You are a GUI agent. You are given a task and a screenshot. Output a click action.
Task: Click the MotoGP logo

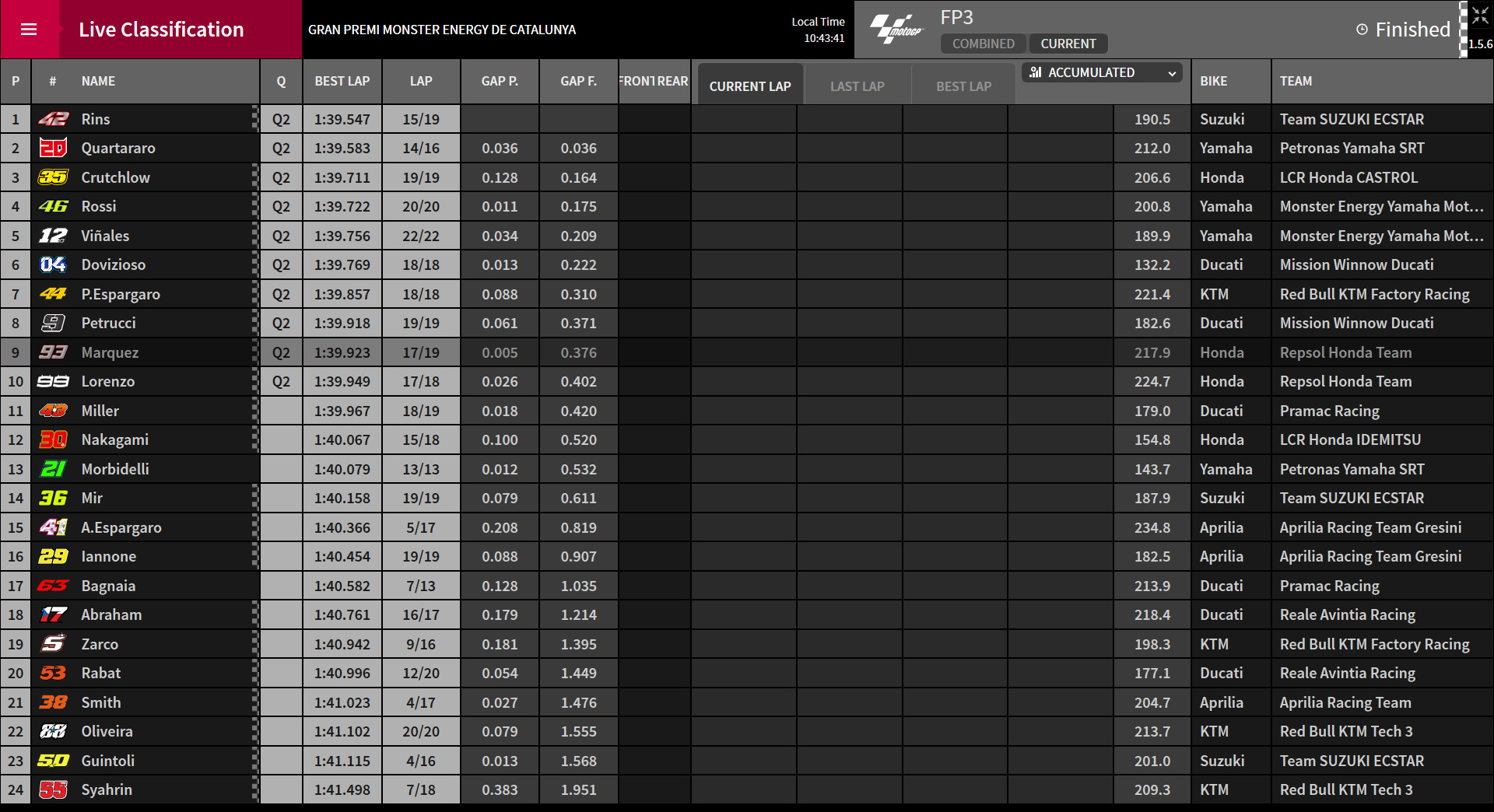coord(896,30)
